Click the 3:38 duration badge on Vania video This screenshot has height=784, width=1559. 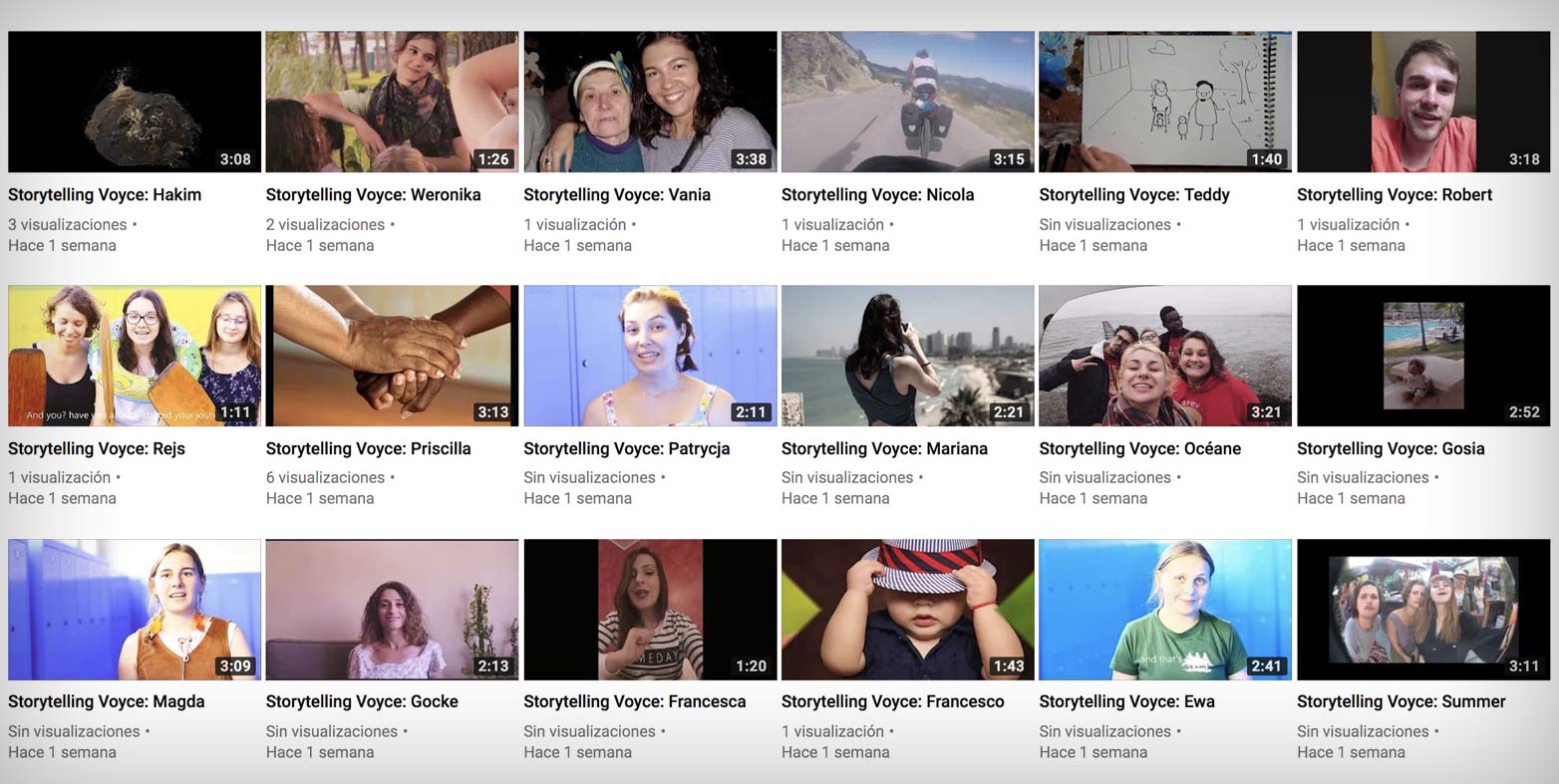tap(751, 159)
